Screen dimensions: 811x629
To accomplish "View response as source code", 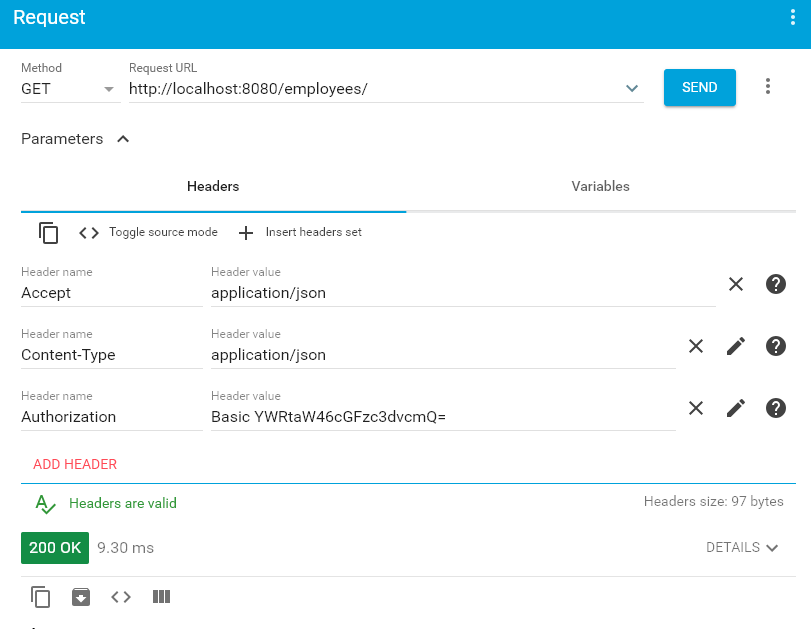I will point(121,596).
